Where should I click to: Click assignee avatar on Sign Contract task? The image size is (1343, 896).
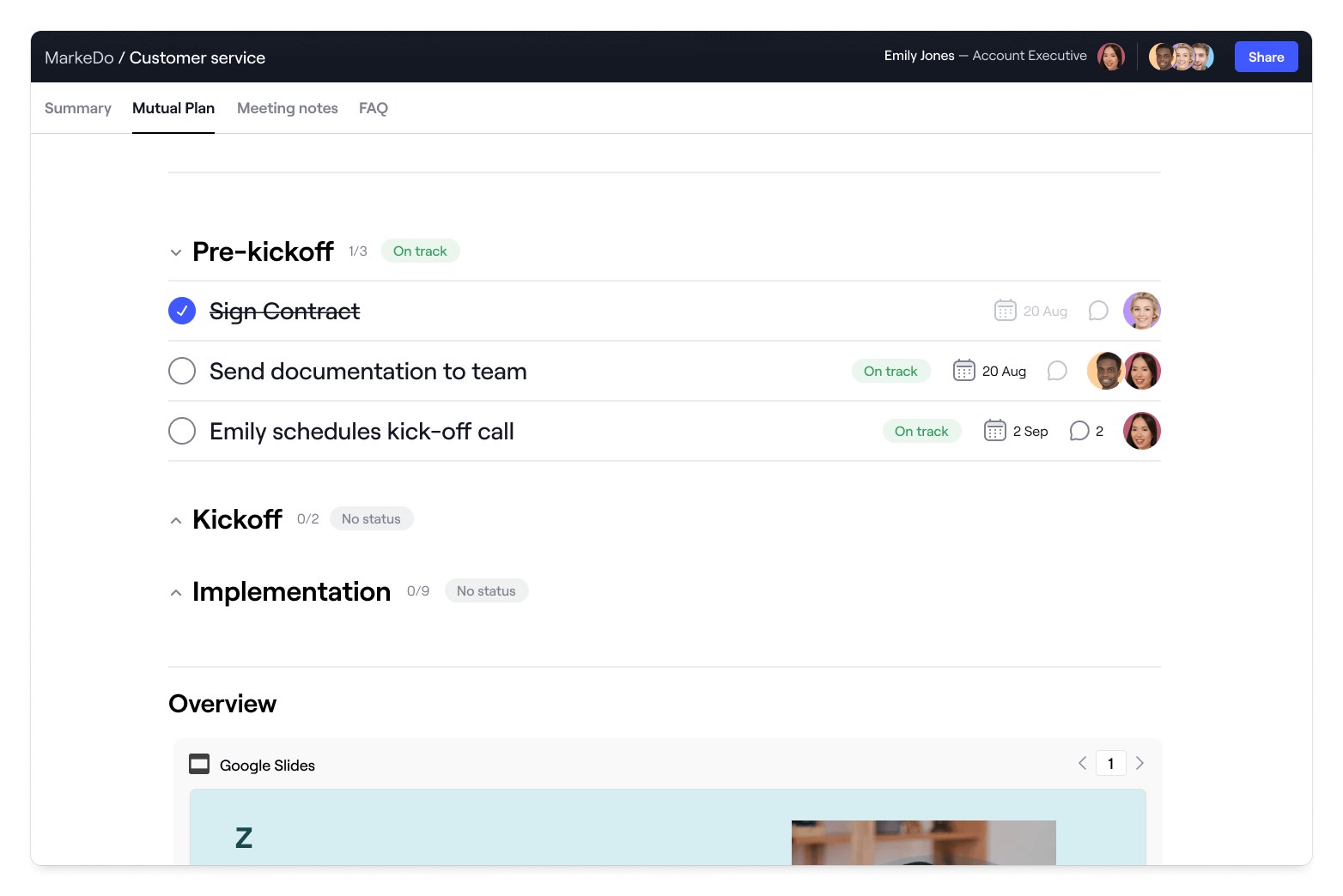[x=1142, y=310]
